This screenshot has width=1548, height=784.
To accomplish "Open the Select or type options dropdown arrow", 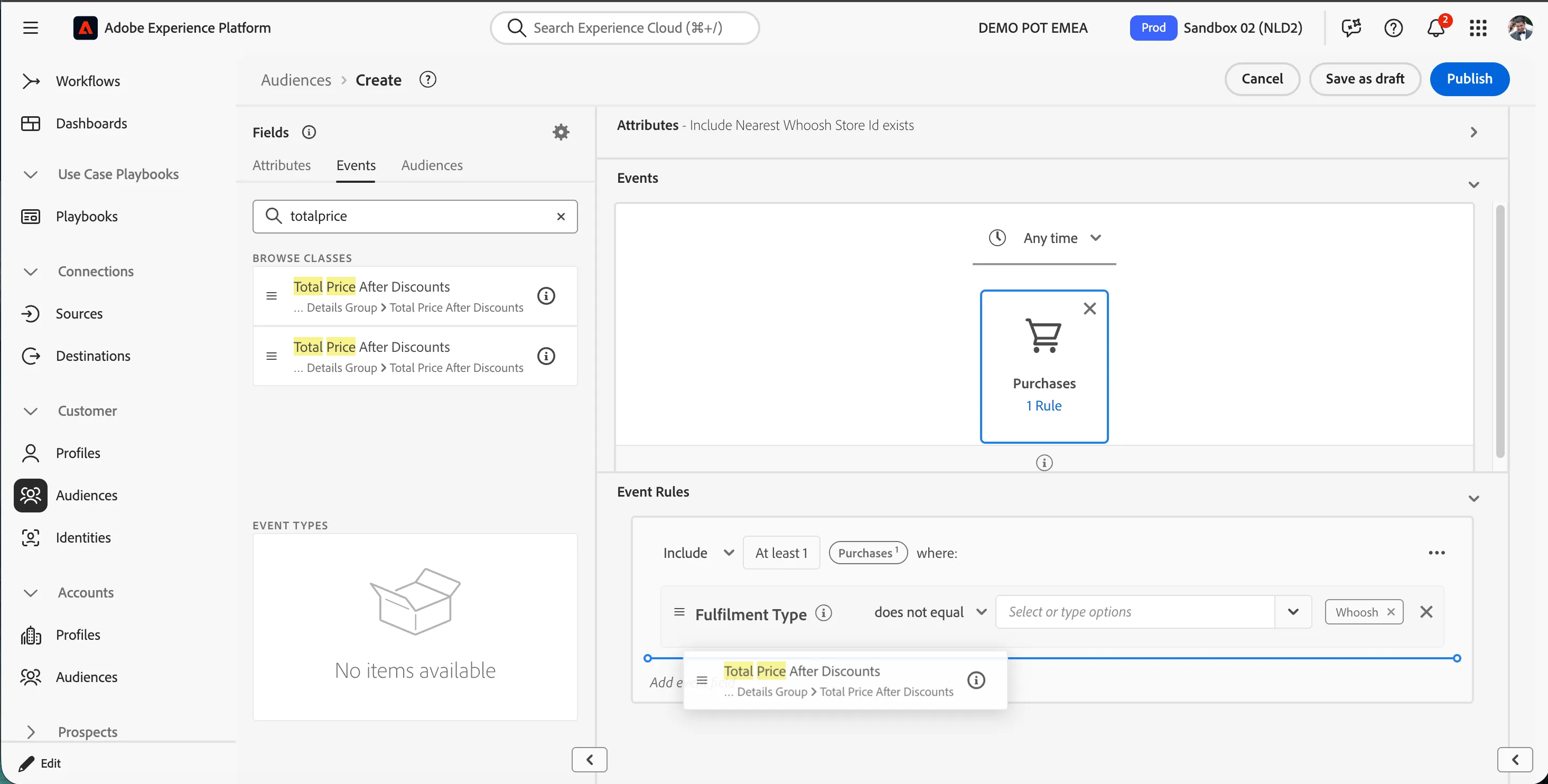I will [1293, 612].
